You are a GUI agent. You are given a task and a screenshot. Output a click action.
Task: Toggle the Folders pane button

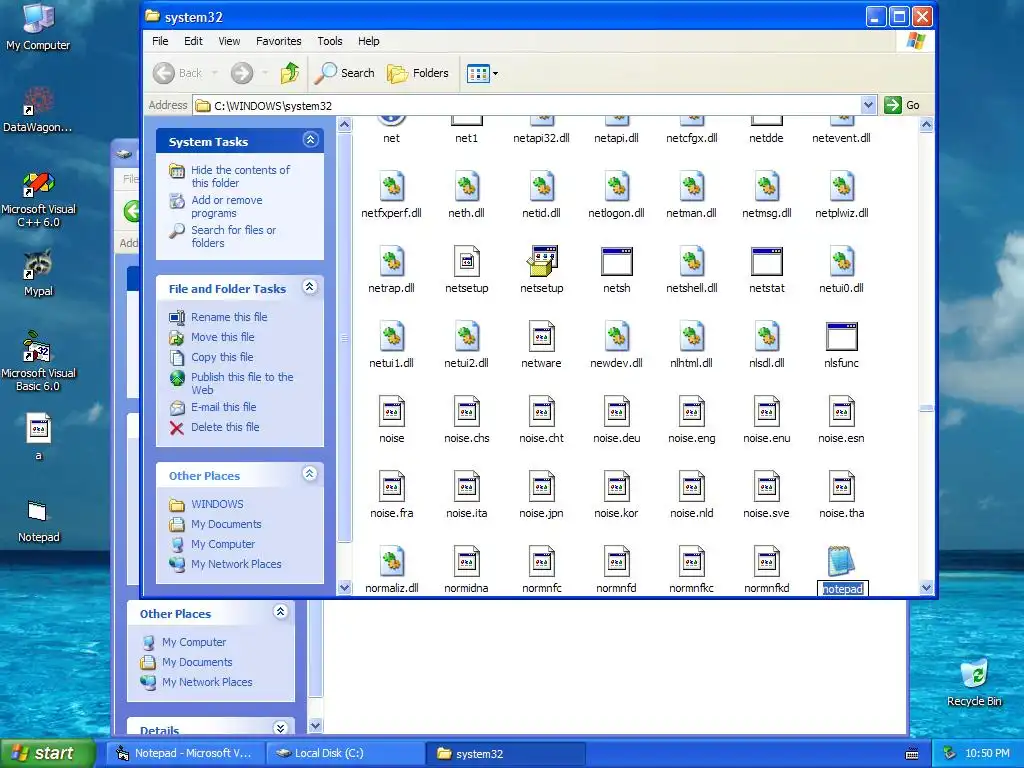tap(418, 72)
